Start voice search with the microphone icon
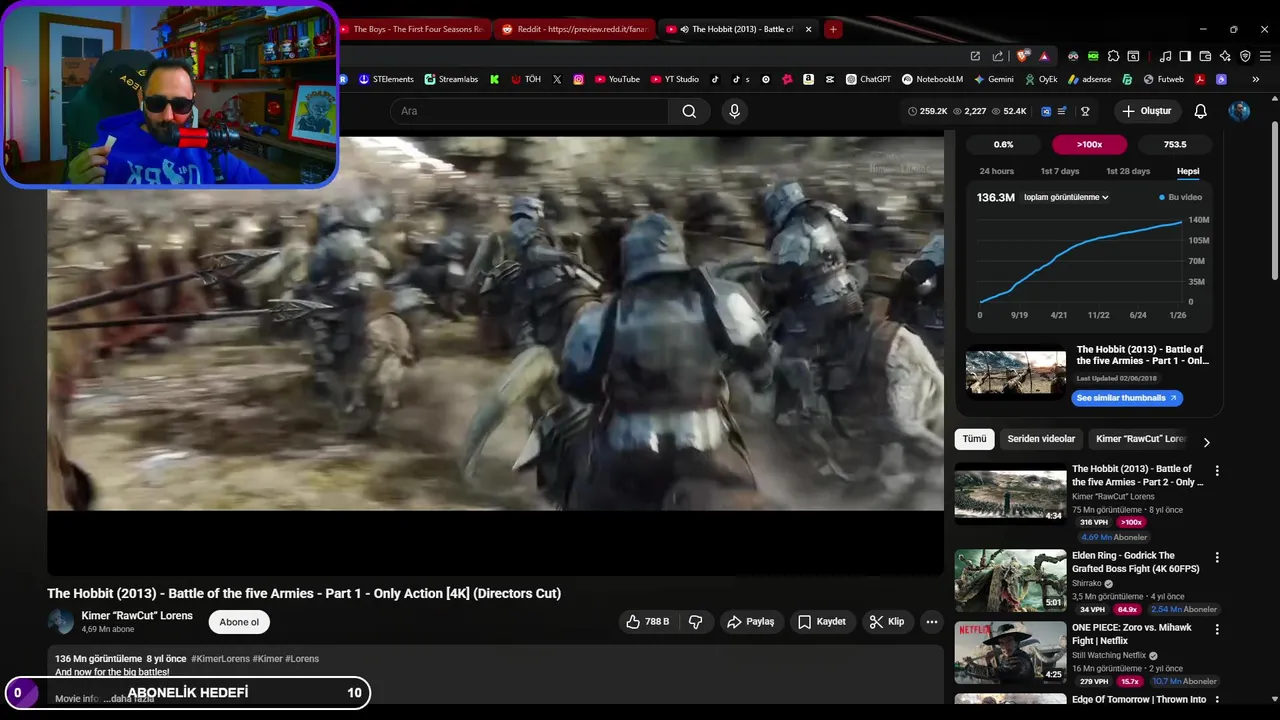Image resolution: width=1280 pixels, height=720 pixels. click(x=734, y=111)
